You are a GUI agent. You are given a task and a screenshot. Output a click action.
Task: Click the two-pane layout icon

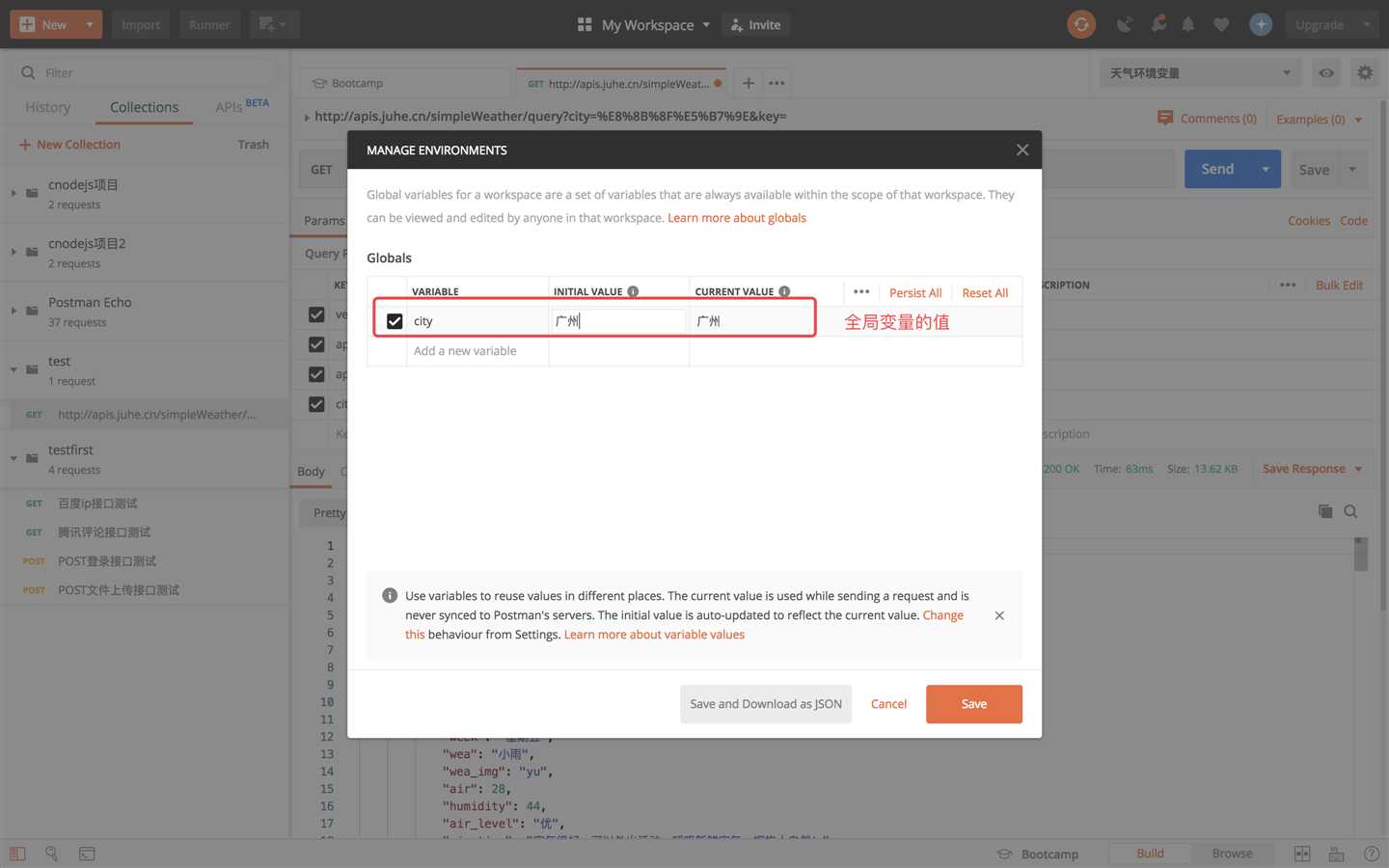(1302, 854)
